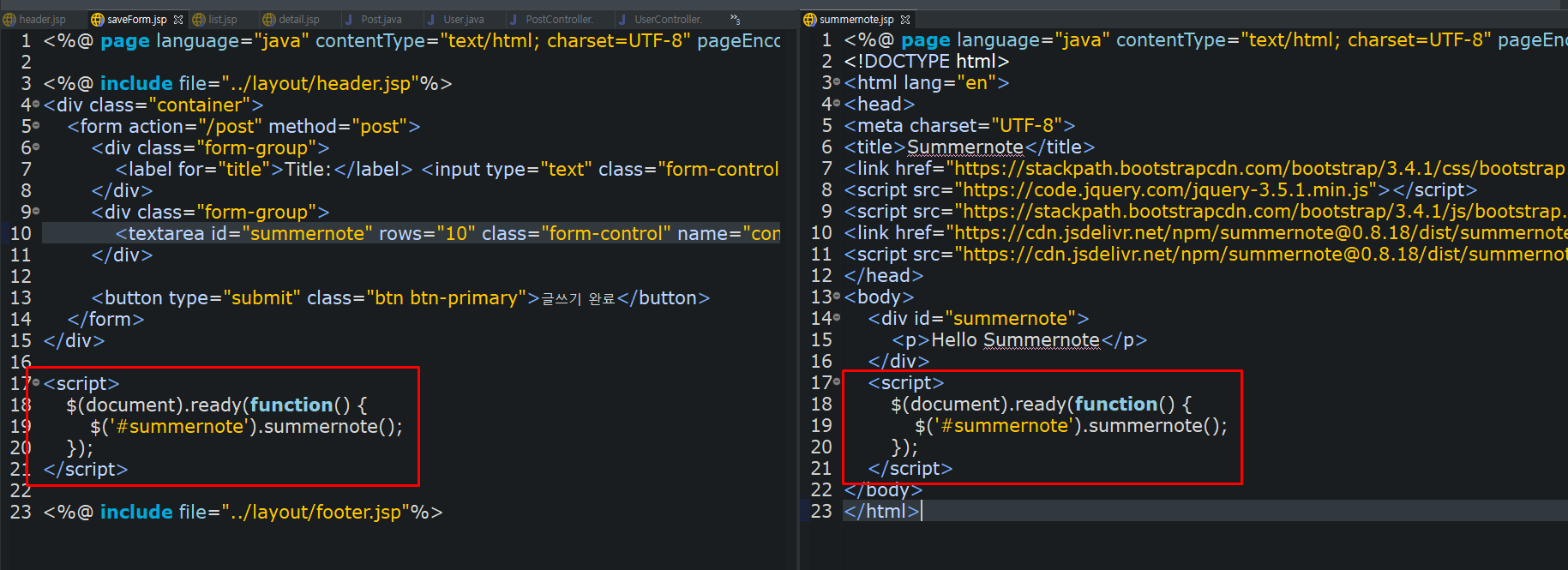Click the textarea id="summernote" line
The image size is (1568, 570).
point(448,233)
